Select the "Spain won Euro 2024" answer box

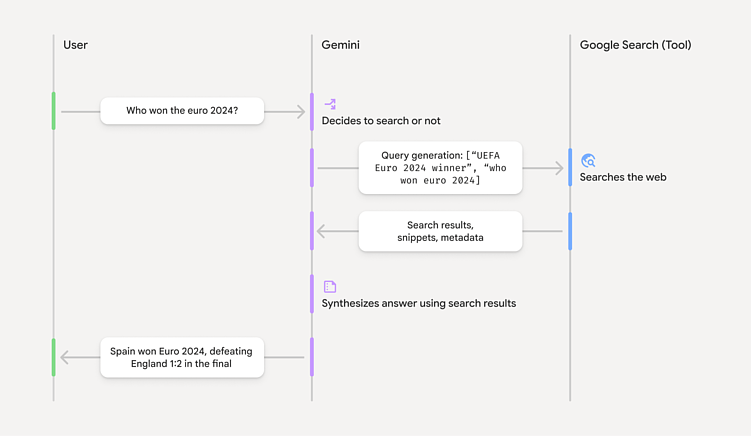click(182, 357)
